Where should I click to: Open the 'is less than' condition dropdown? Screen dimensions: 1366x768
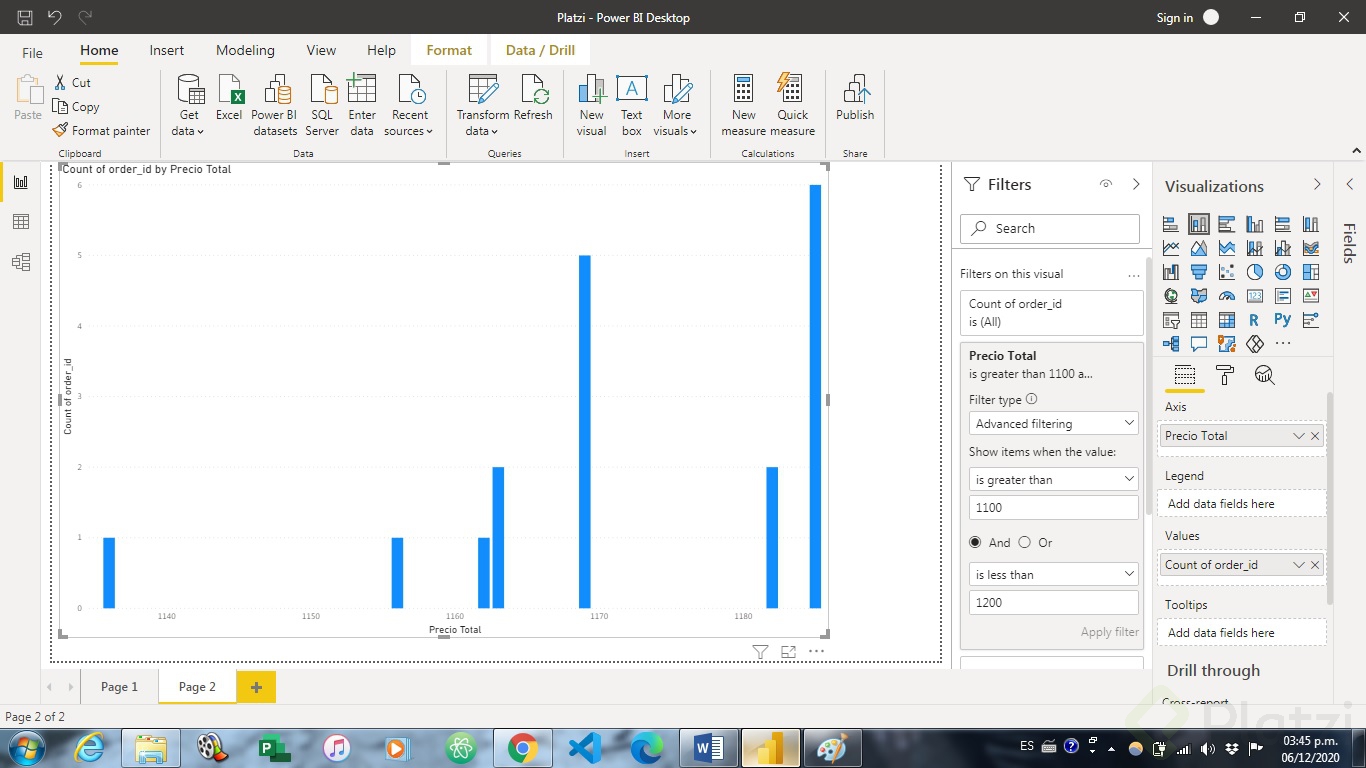[x=1053, y=575]
